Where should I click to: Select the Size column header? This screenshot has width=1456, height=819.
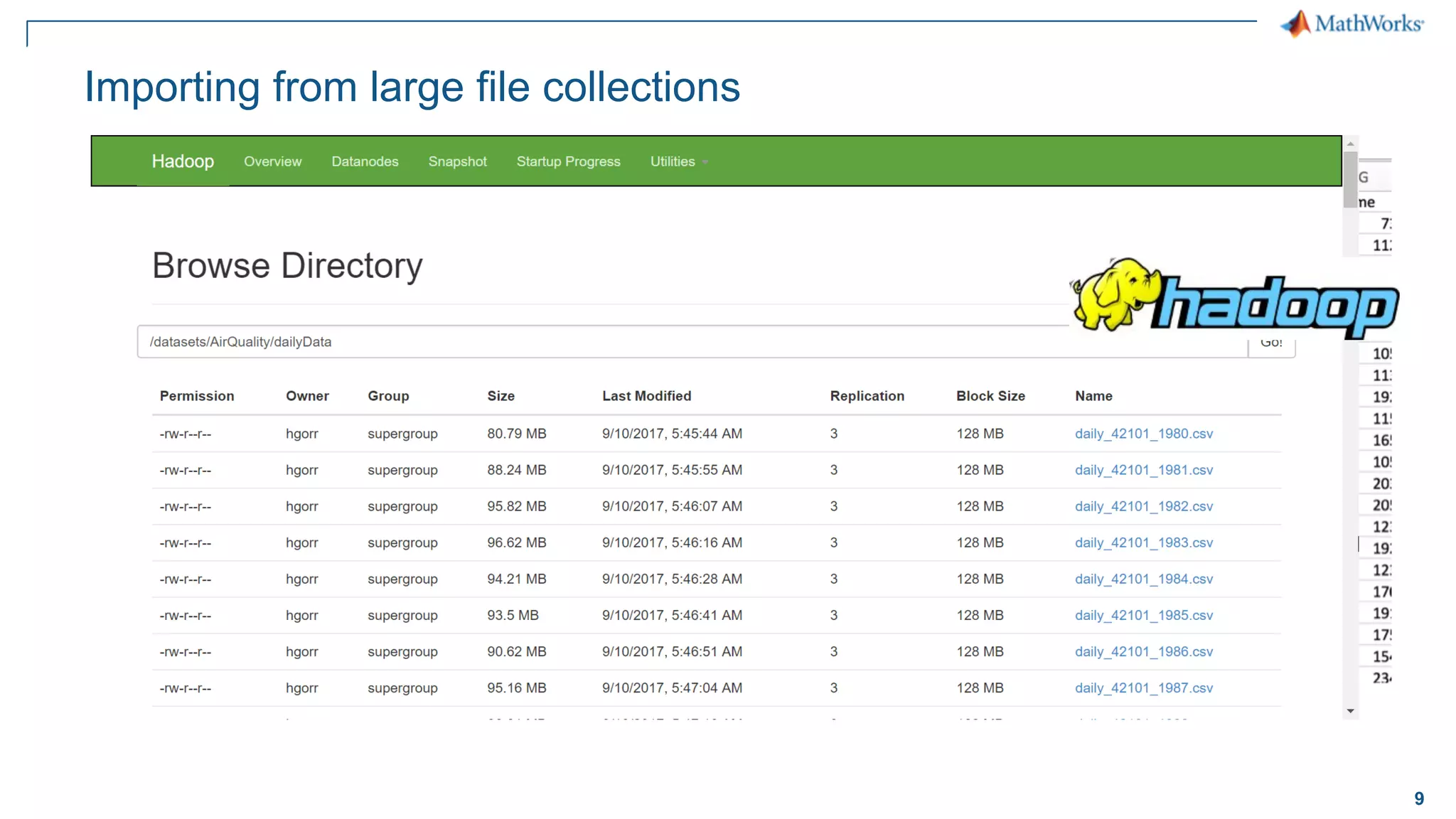[500, 396]
